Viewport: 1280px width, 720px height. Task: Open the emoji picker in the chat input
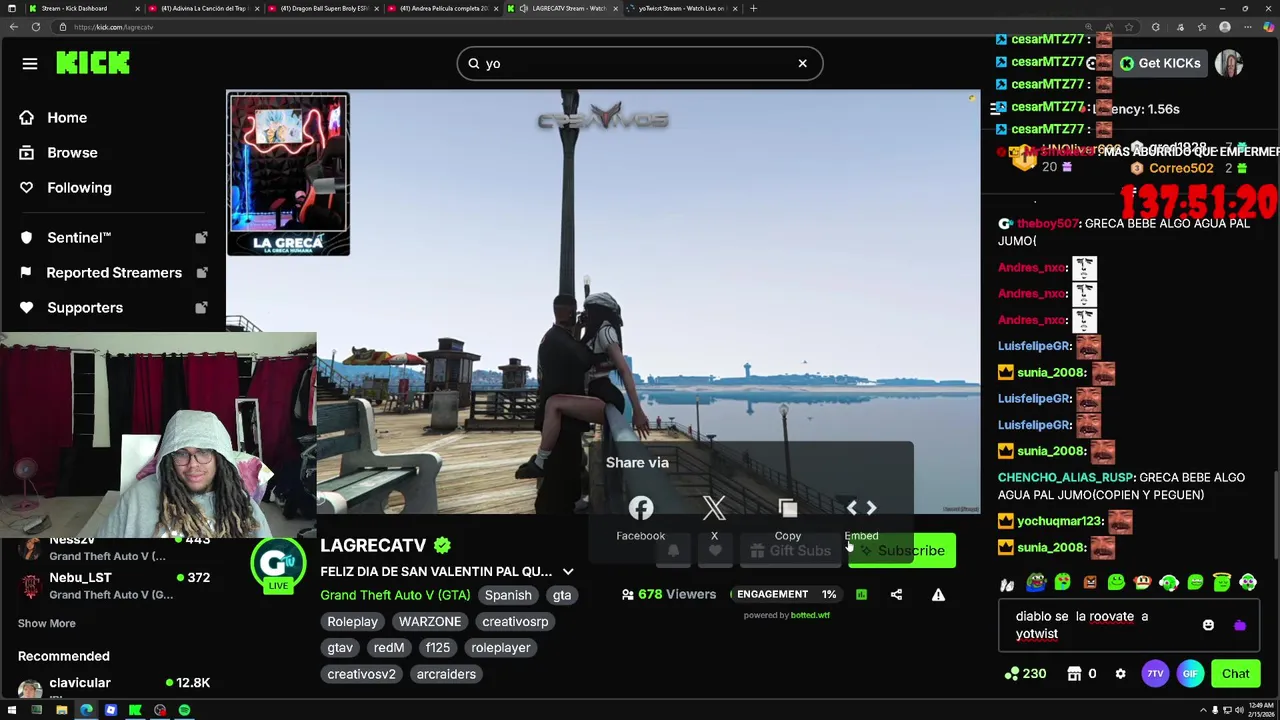pos(1208,626)
